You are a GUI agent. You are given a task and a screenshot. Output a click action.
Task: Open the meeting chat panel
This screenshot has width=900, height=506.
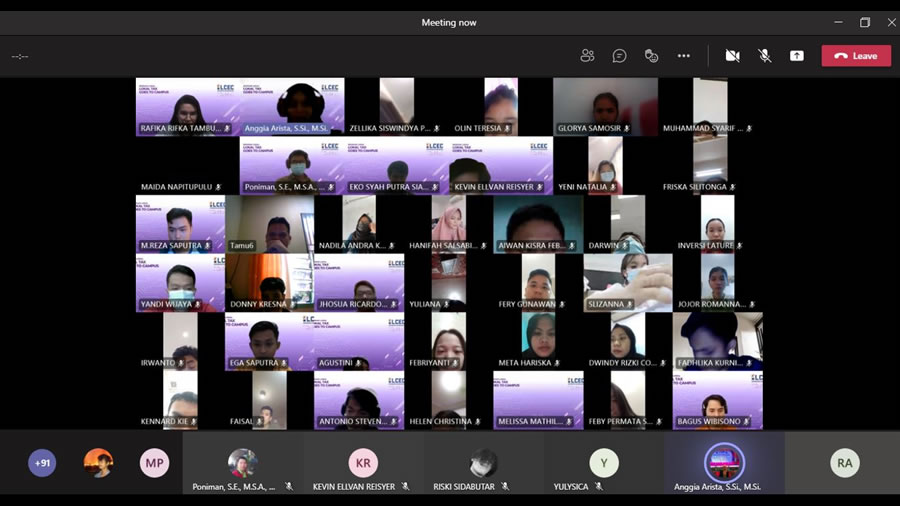point(619,56)
